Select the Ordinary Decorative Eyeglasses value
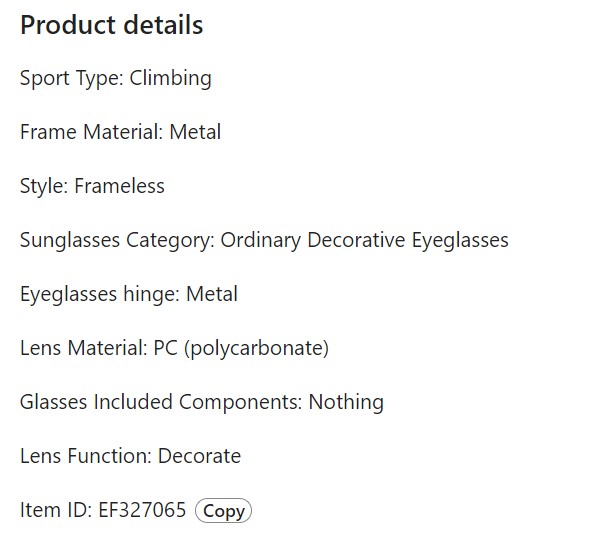610x540 pixels. point(364,240)
